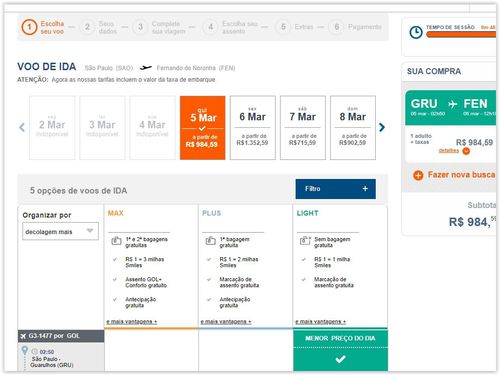This screenshot has width=500, height=375.
Task: Select the 7 Mar date tab
Action: (x=303, y=128)
